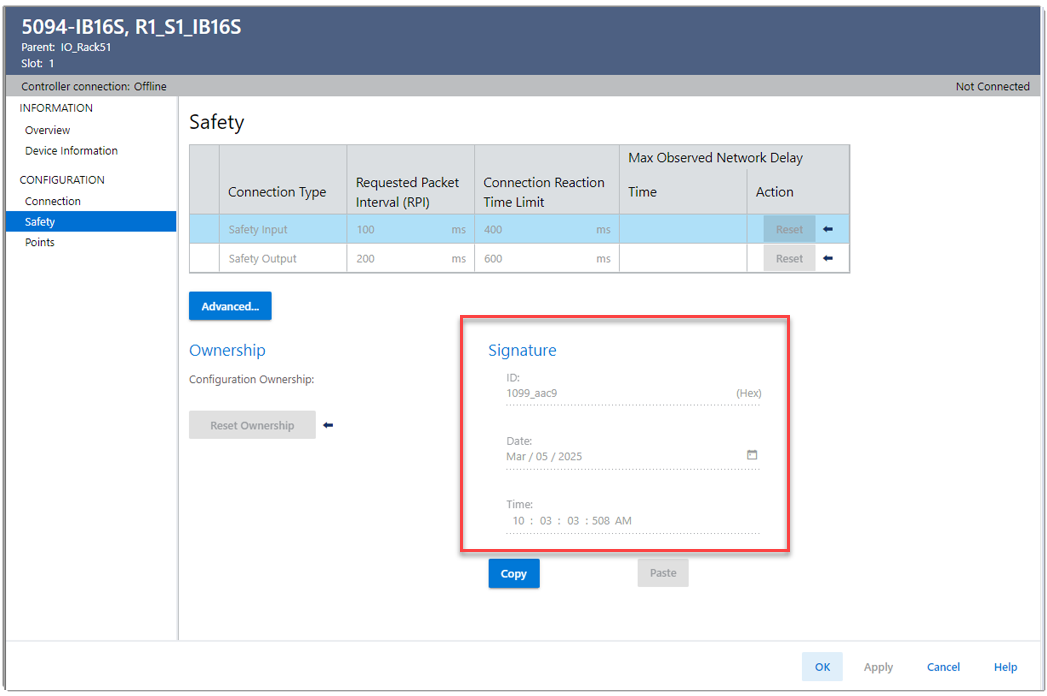Viewport: 1047px width, 696px height.
Task: Select Safety in the sidebar
Action: 40,222
